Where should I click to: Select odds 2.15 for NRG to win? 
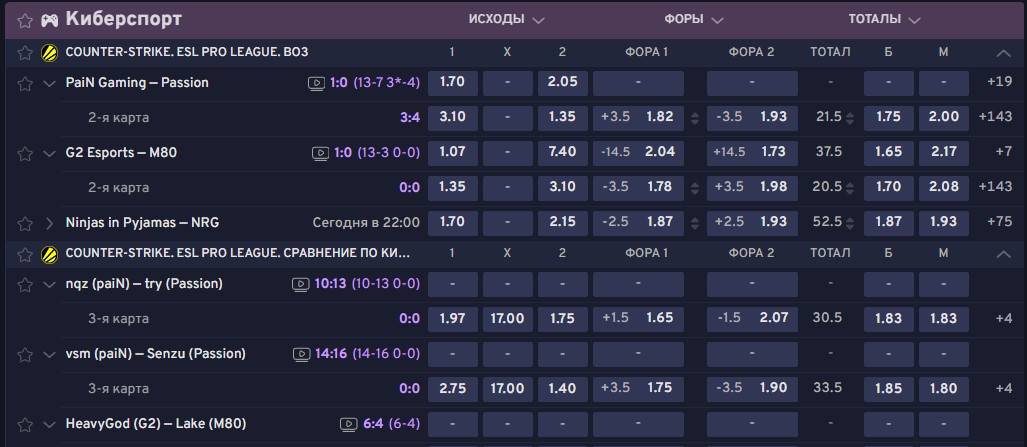pos(562,222)
